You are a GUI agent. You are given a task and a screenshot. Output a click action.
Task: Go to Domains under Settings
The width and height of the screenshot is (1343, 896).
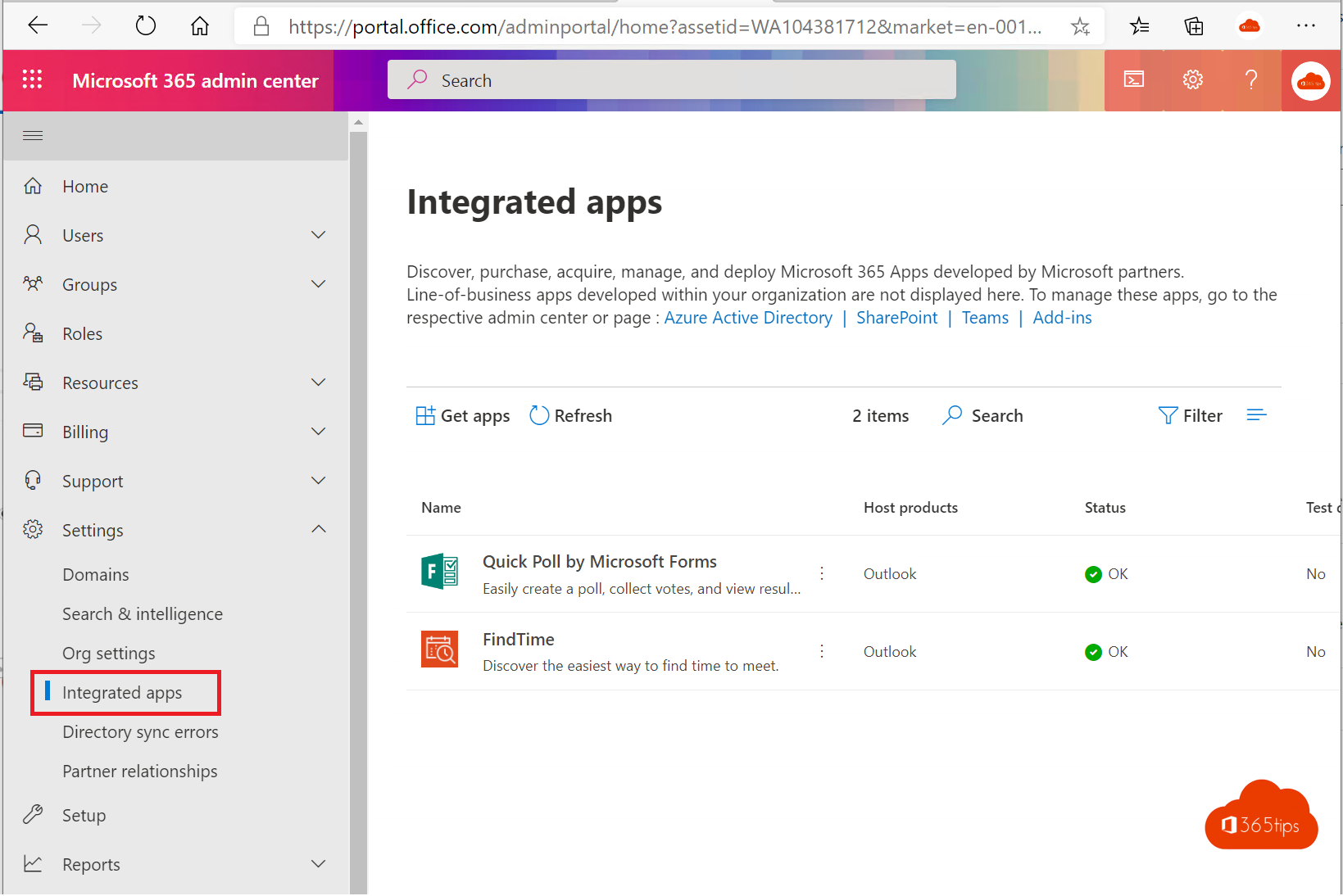[96, 575]
